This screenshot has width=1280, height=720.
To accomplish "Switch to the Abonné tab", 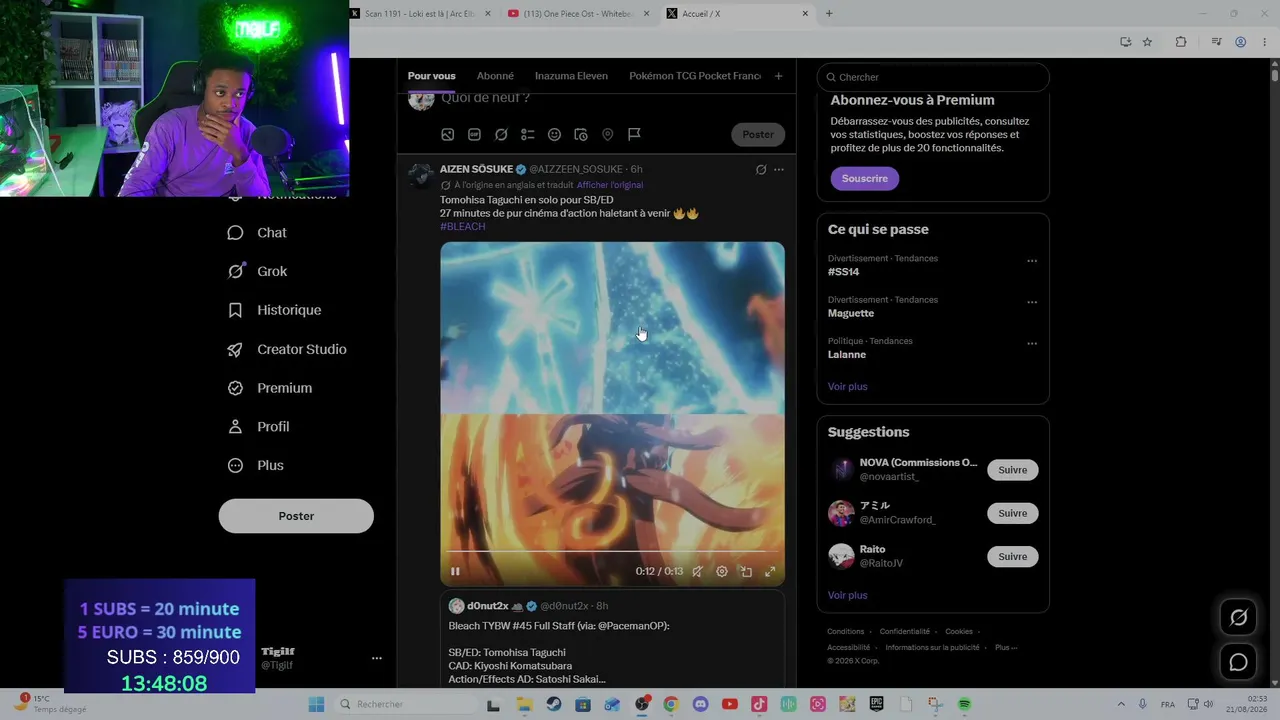I will tap(495, 76).
